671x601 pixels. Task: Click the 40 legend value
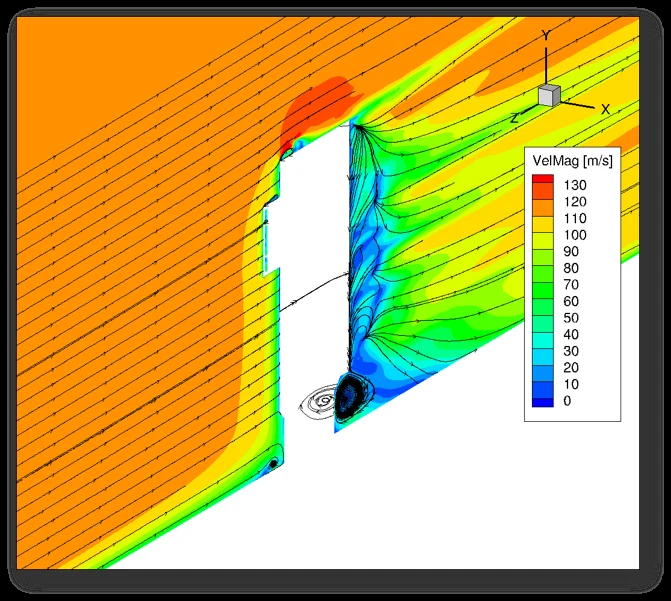571,334
